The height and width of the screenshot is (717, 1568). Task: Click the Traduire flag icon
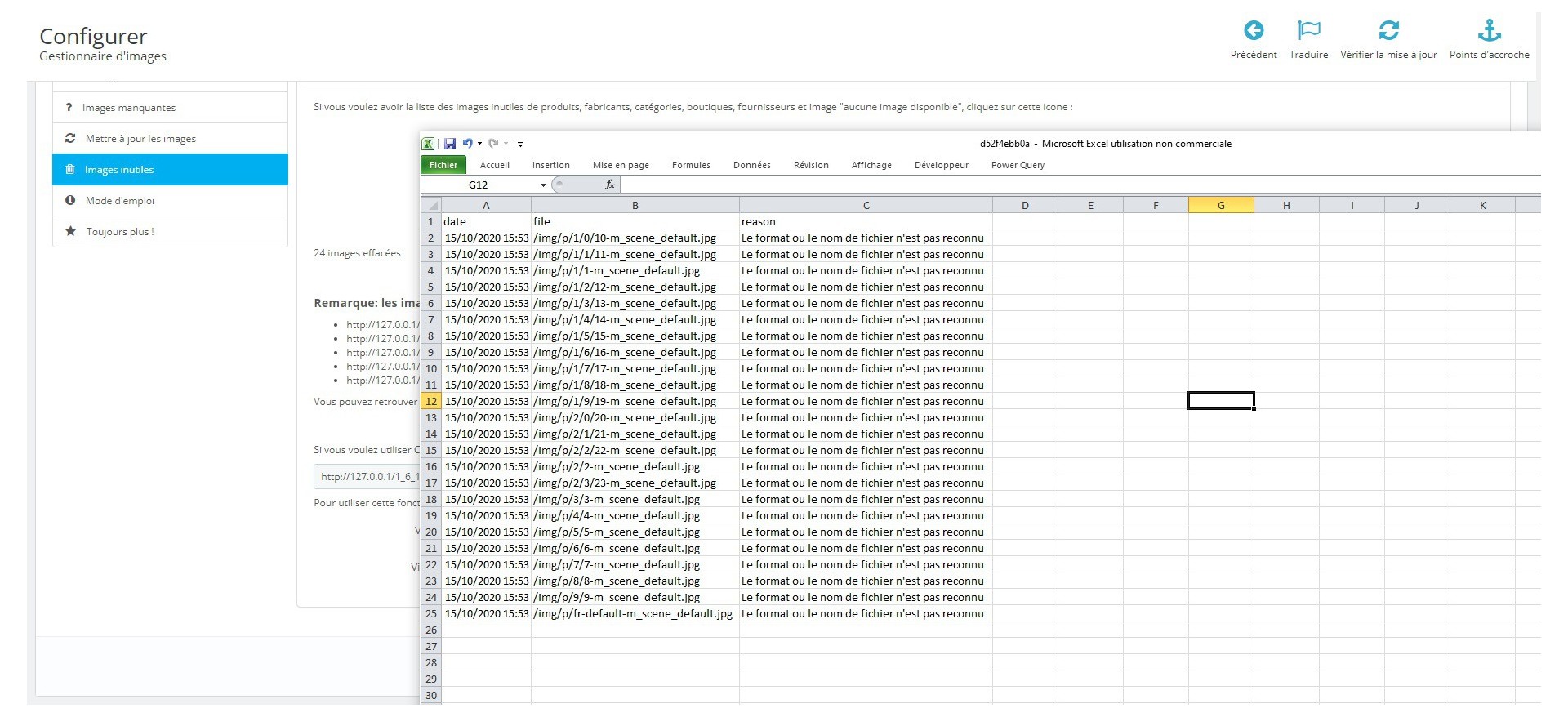1308,31
